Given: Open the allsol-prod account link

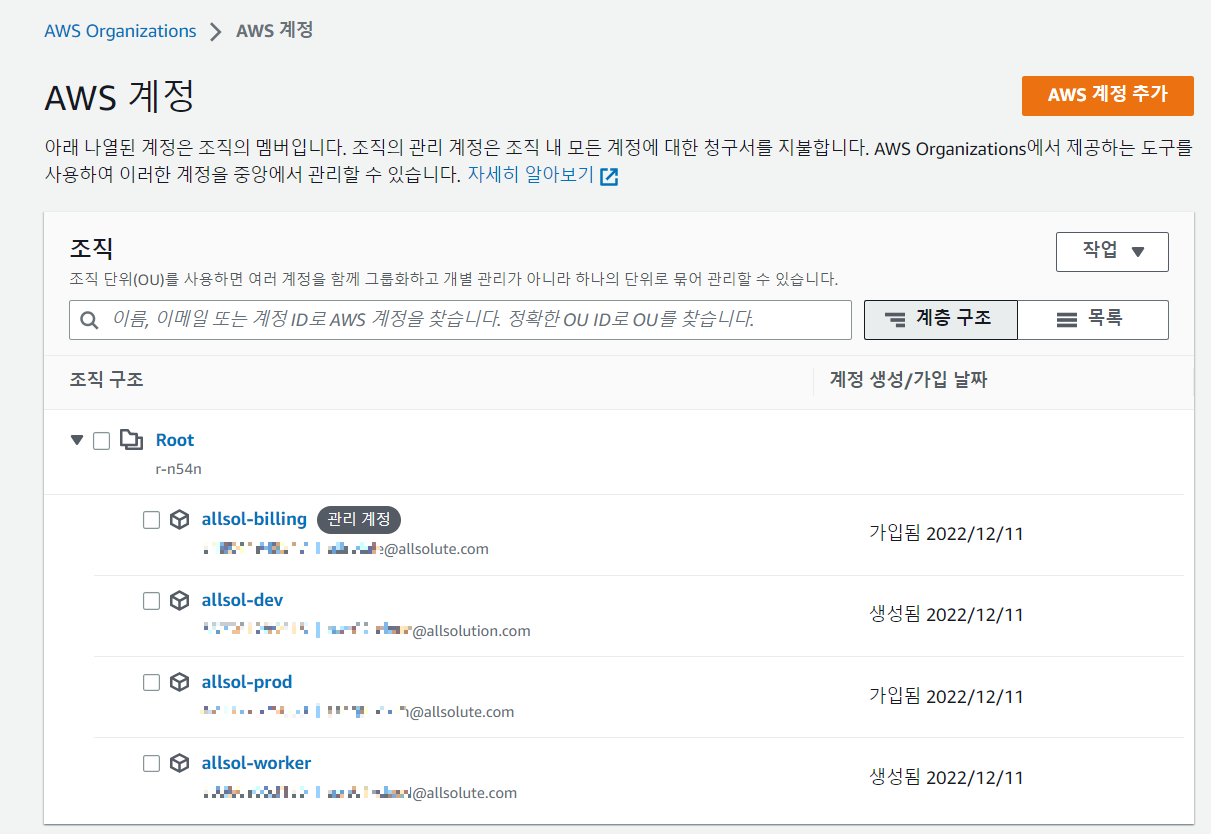Looking at the screenshot, I should (x=247, y=682).
